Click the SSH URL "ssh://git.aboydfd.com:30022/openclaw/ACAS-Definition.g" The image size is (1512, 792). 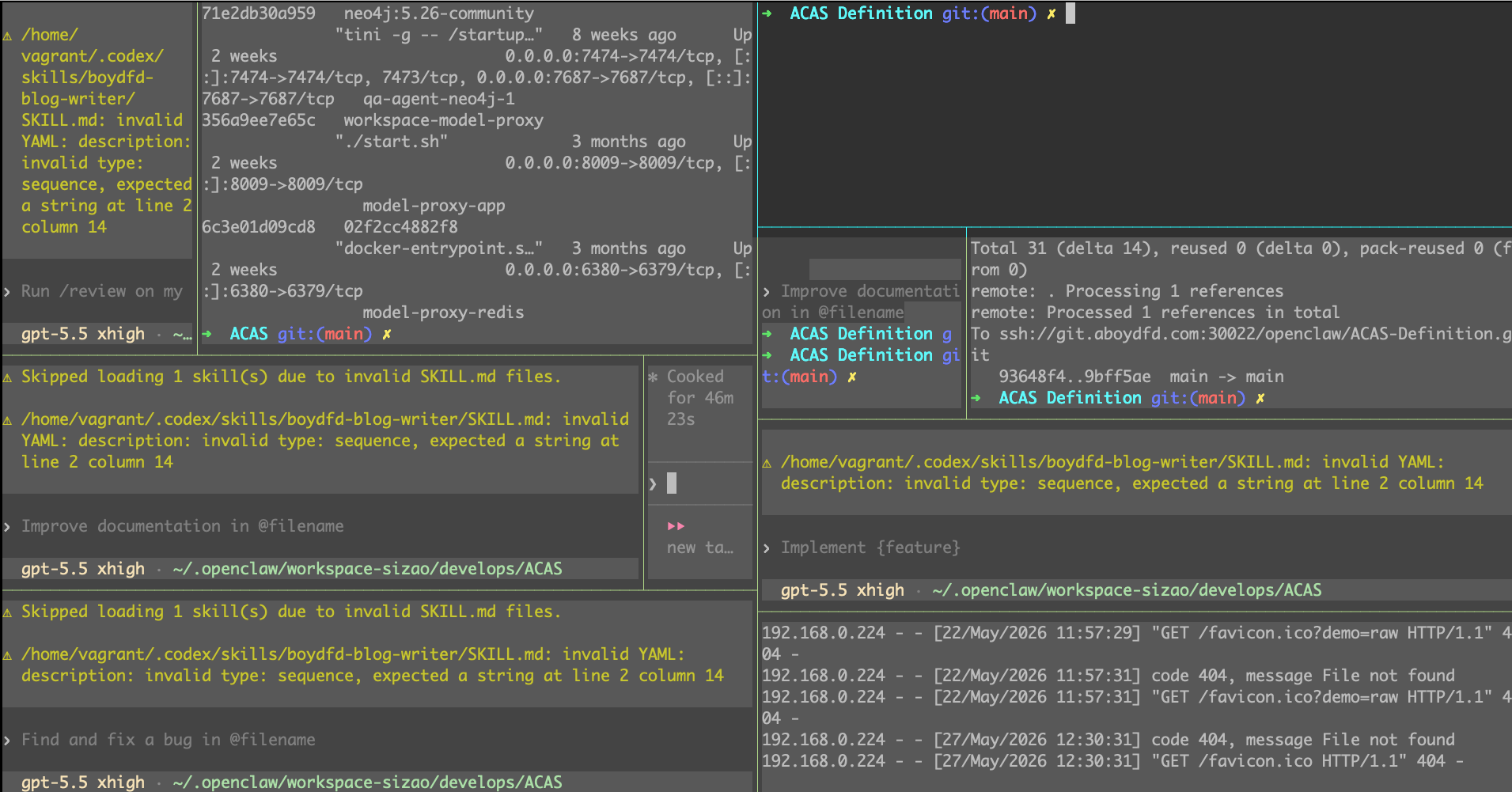(x=1255, y=334)
